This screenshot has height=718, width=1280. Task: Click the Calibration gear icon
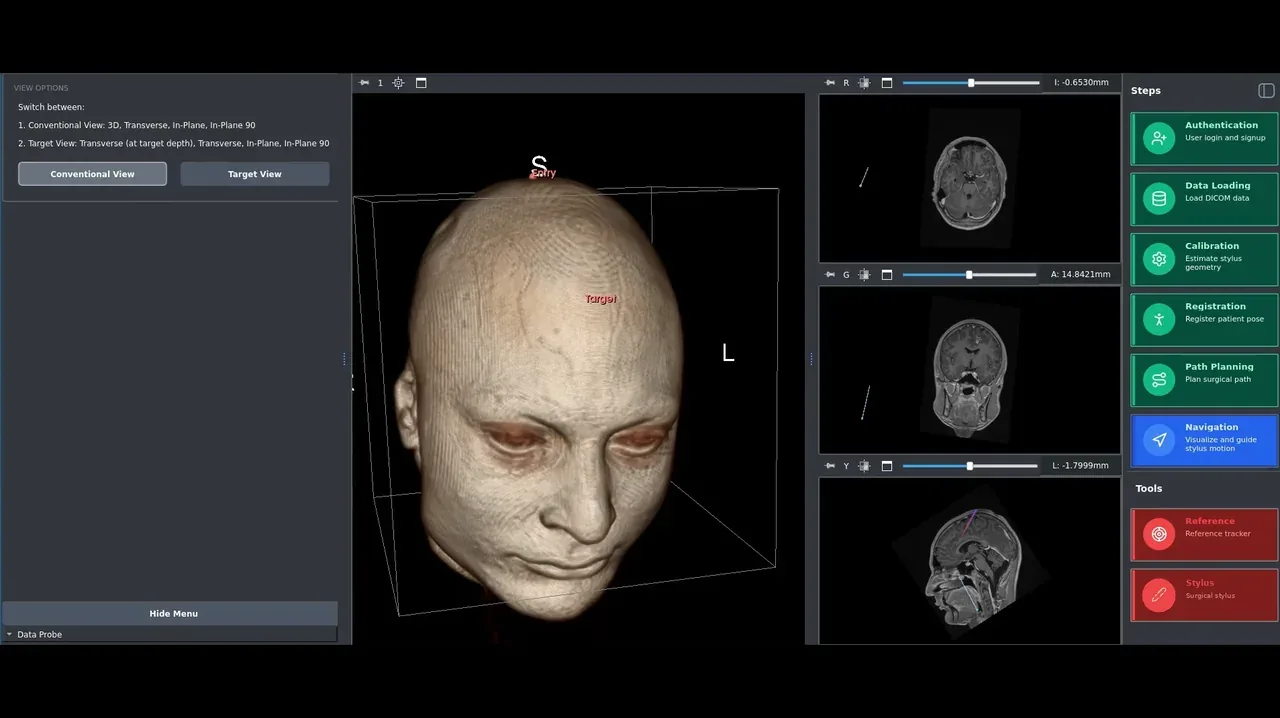(1159, 259)
